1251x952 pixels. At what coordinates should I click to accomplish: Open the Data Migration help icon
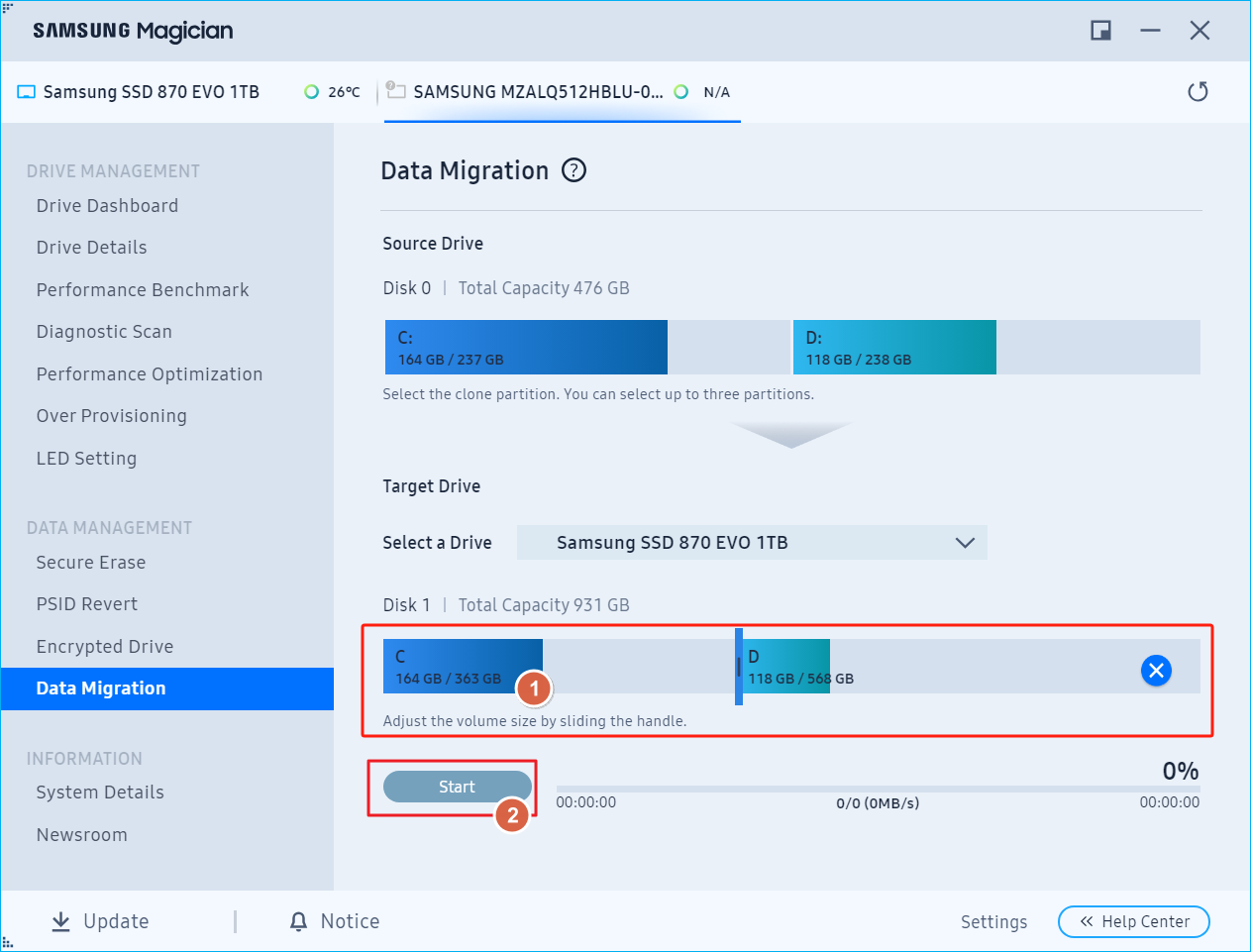(573, 170)
